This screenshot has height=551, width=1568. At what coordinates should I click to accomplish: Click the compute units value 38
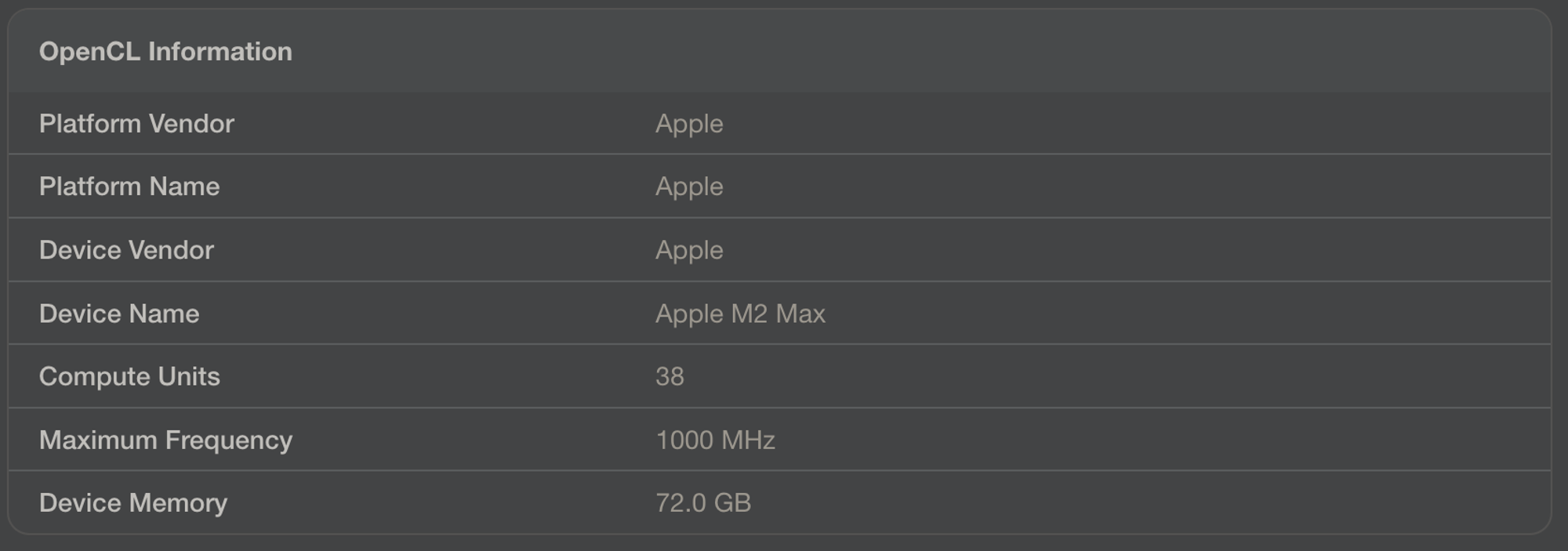tap(670, 377)
